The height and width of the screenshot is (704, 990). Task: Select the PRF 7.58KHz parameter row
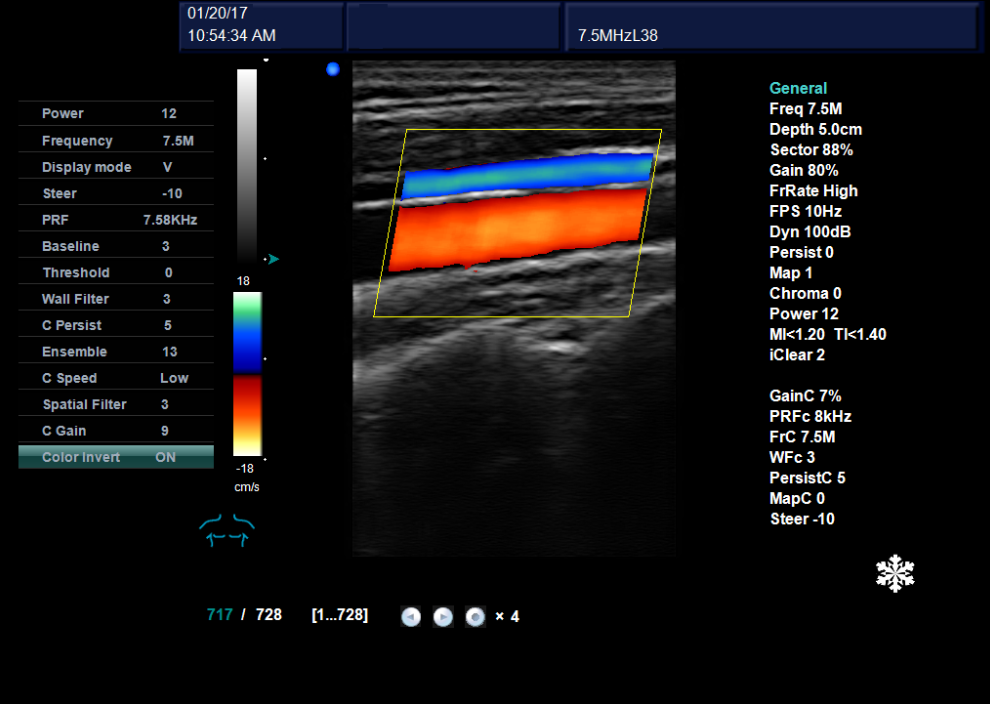pos(116,220)
